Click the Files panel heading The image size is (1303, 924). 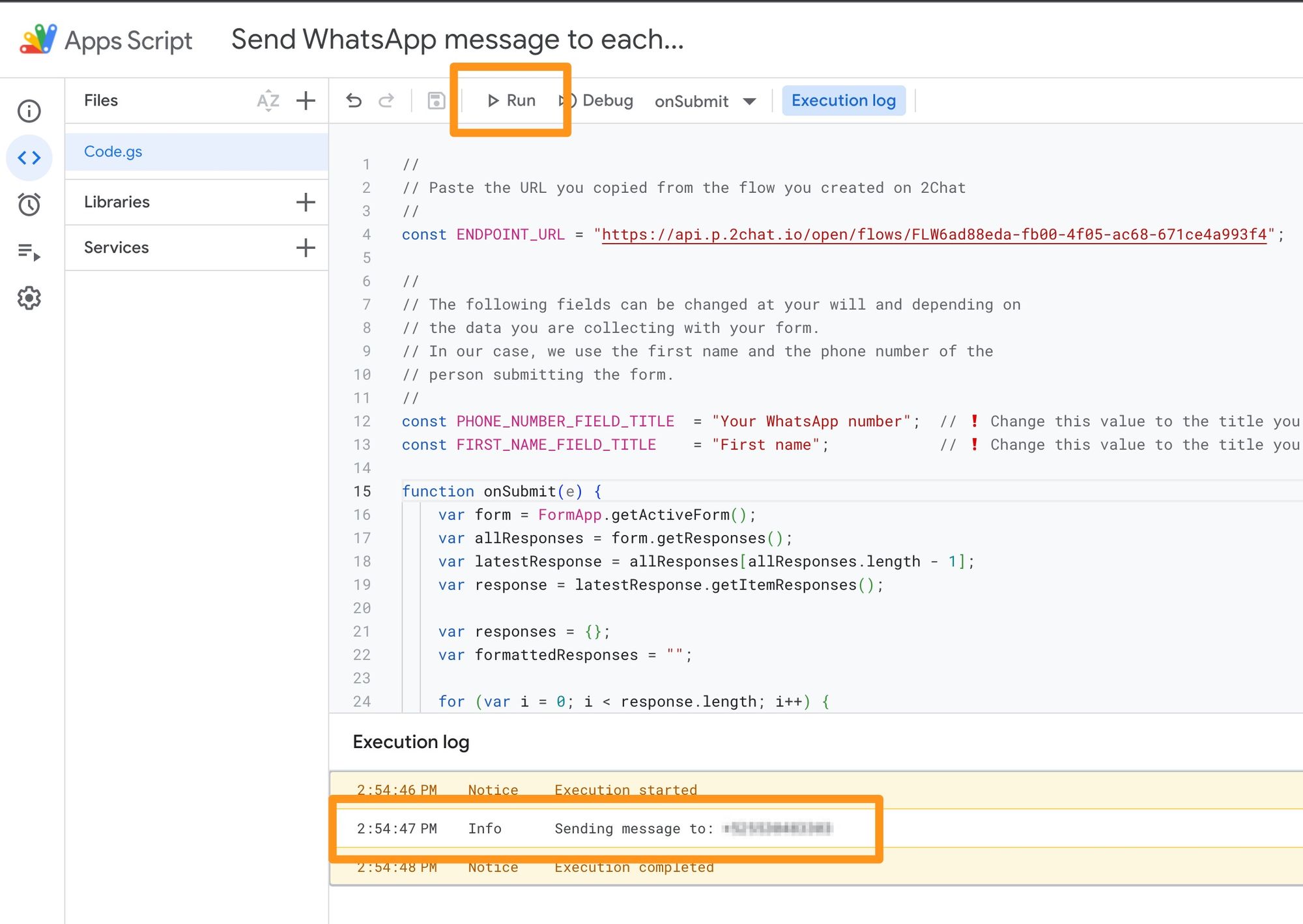101,100
